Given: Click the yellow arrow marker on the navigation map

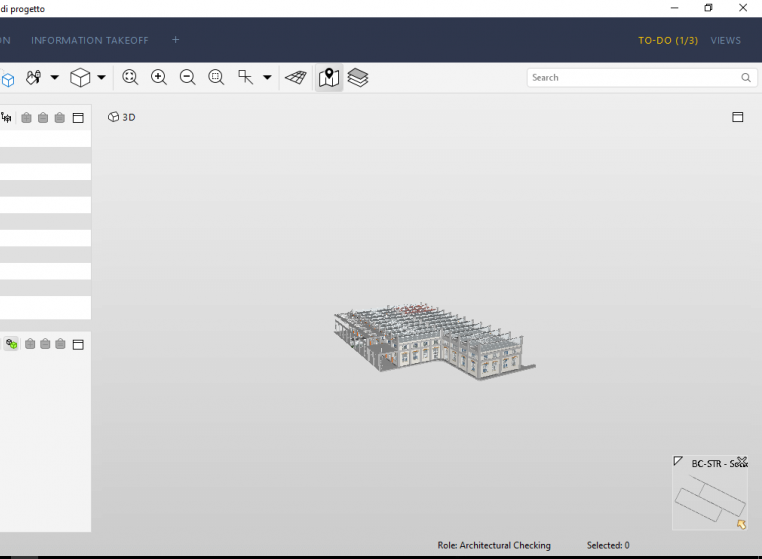Looking at the screenshot, I should [741, 524].
